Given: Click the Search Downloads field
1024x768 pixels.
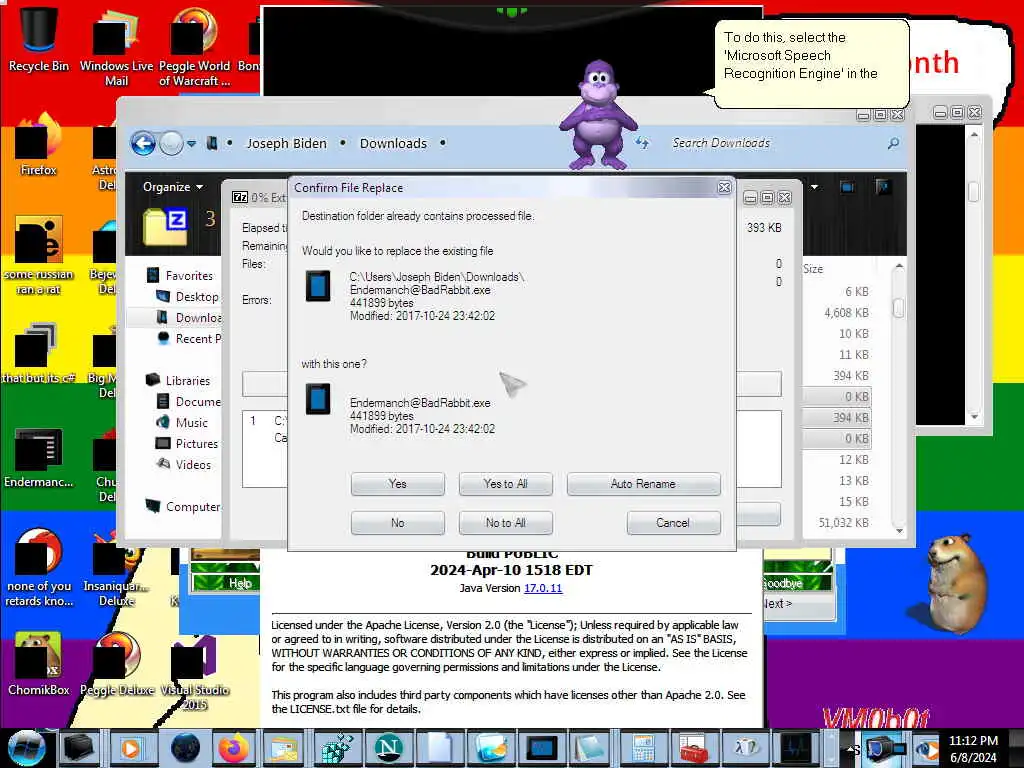Looking at the screenshot, I should click(x=777, y=143).
